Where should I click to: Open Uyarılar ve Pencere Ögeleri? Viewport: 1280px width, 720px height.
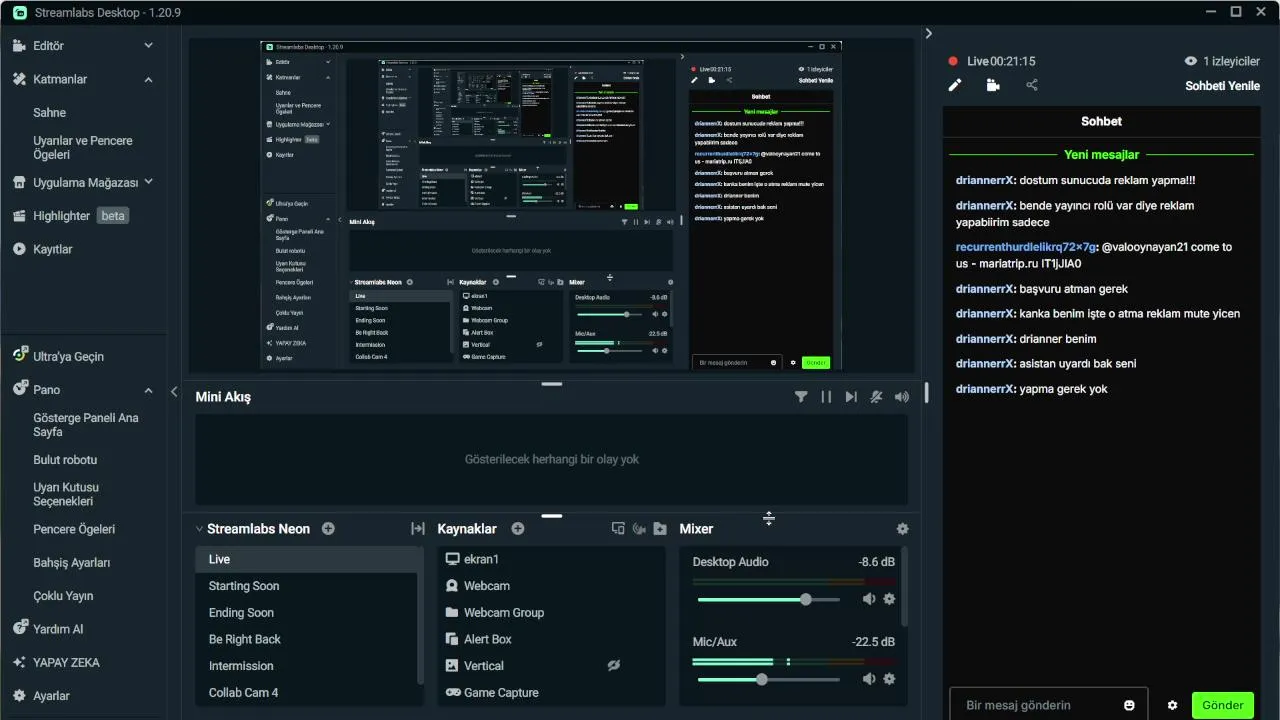(83, 148)
